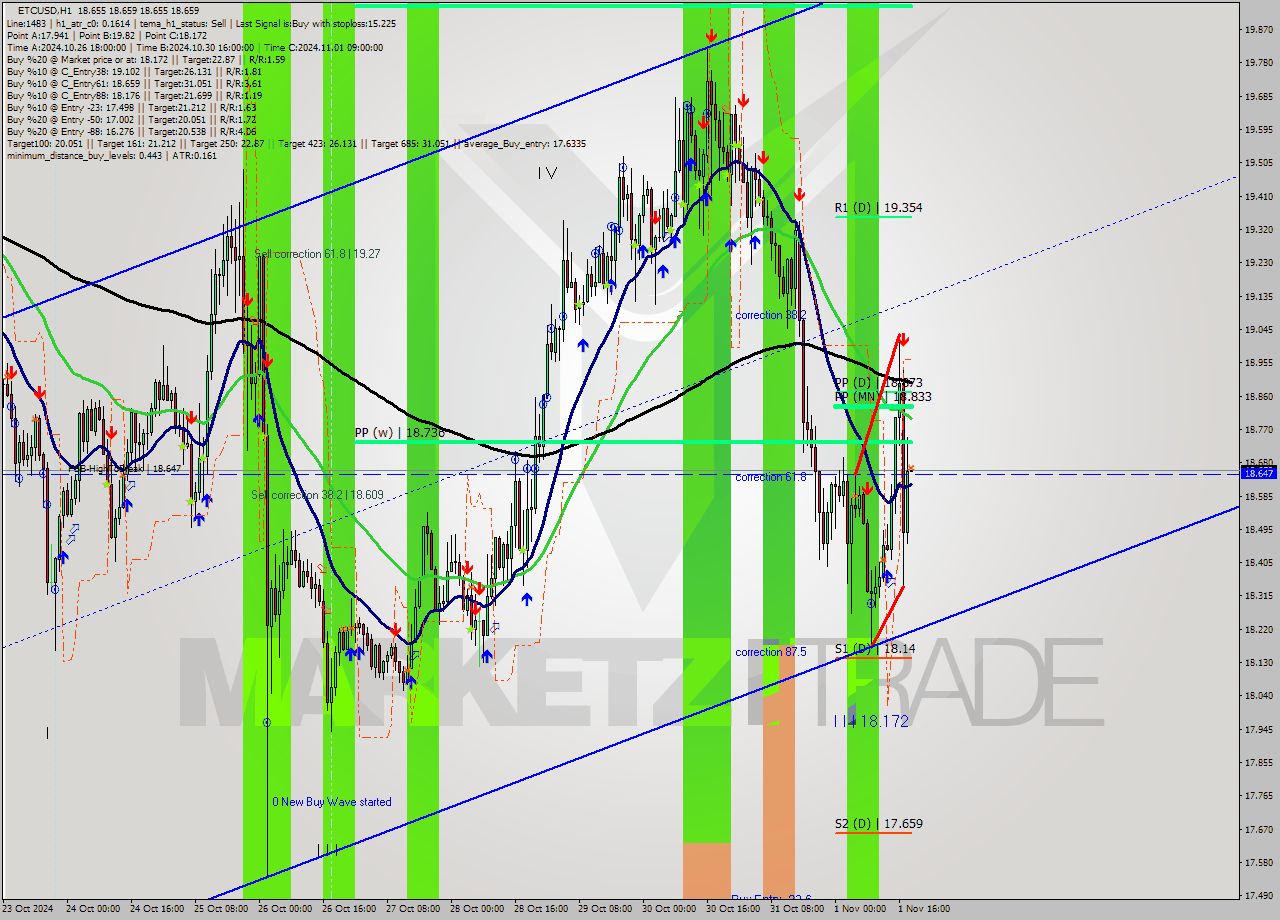1280x920 pixels.
Task: Select the 'S1 (D) | 18.14' support label
Action: (x=874, y=649)
